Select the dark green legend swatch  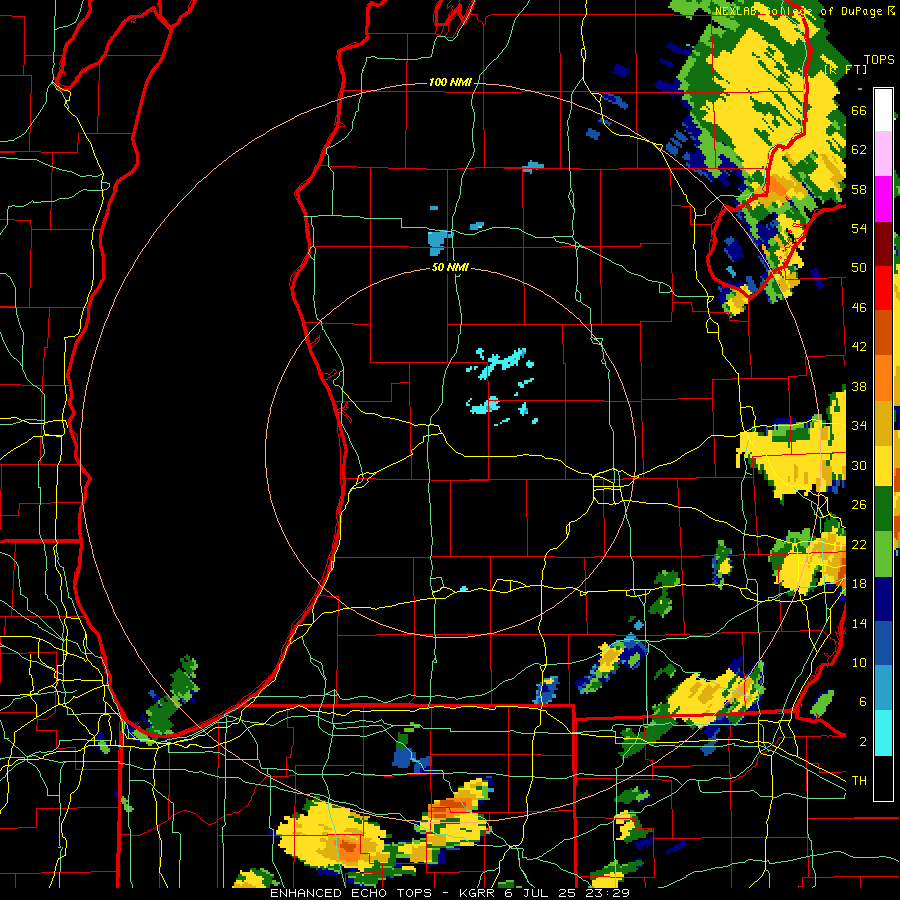(x=883, y=509)
